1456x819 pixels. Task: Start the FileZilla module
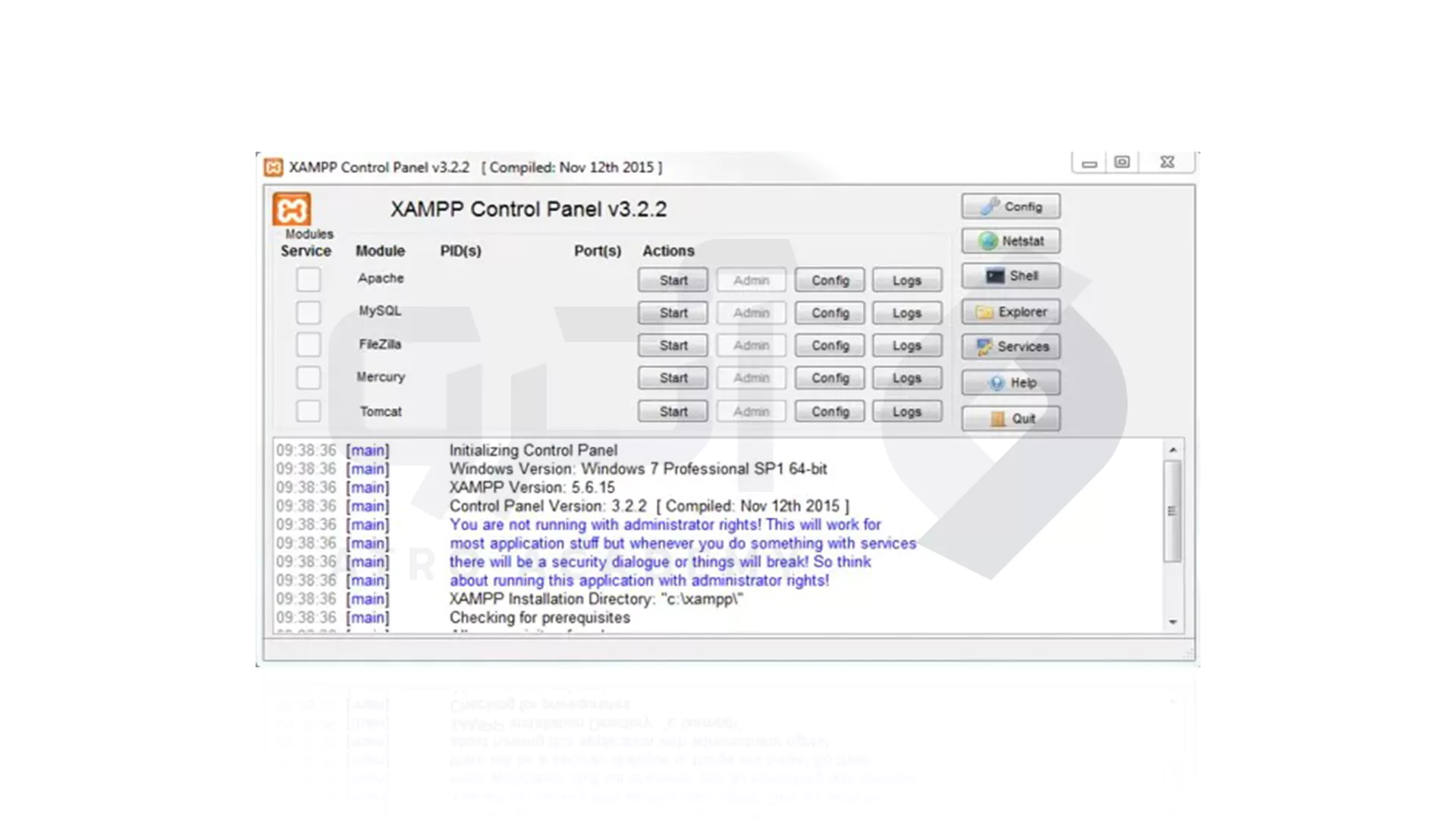click(x=672, y=345)
